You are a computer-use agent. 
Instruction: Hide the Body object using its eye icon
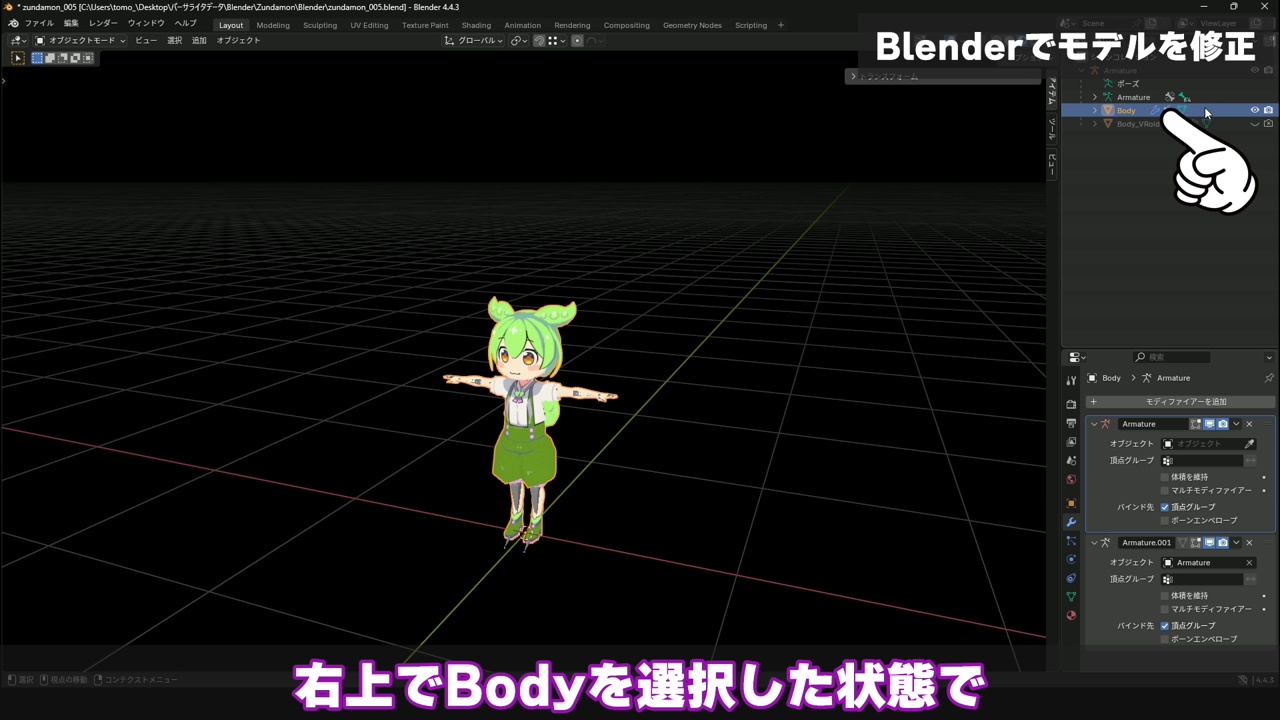[1255, 110]
